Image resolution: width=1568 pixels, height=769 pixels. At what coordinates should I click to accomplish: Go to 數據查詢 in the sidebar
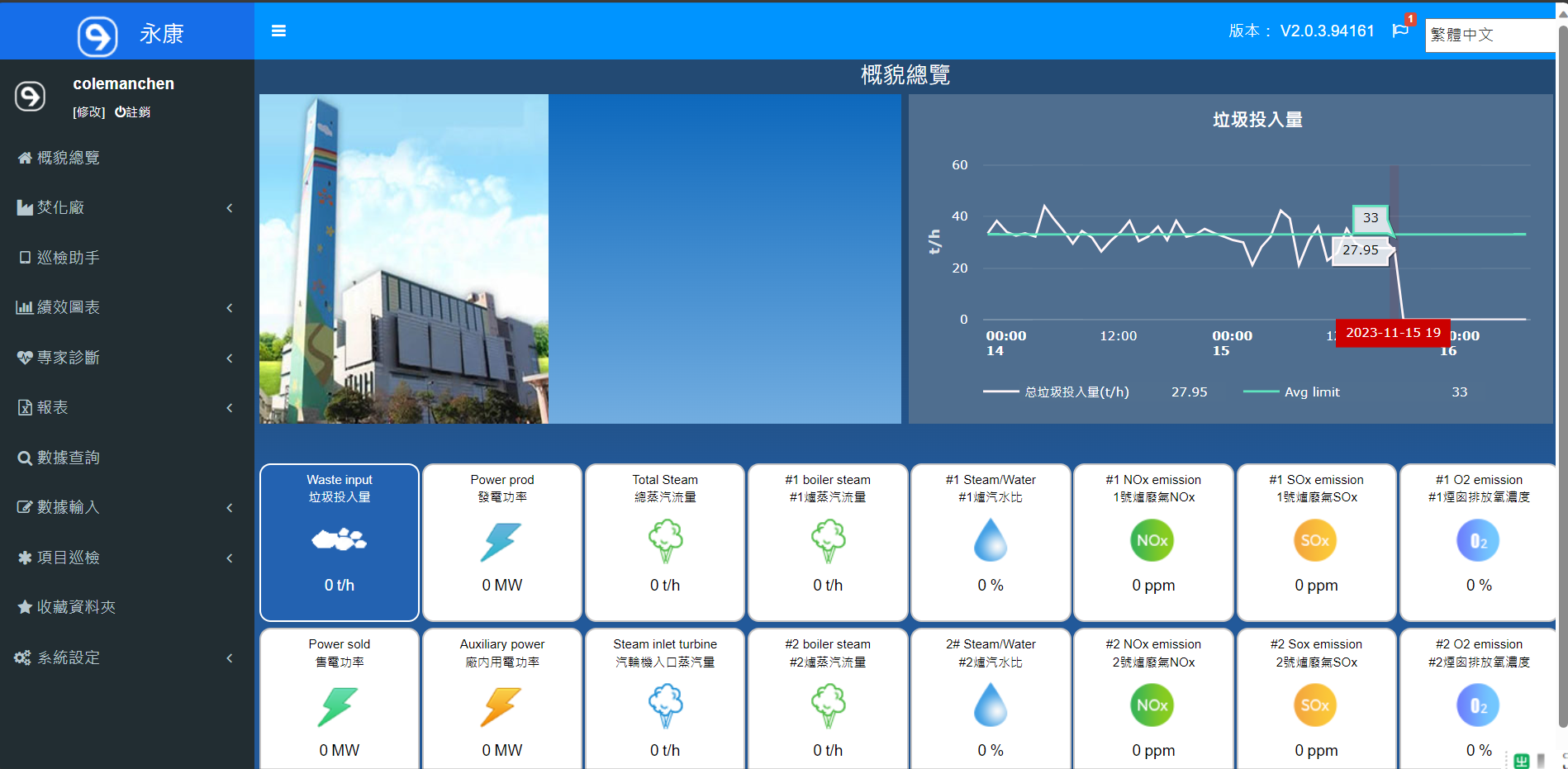[x=68, y=458]
